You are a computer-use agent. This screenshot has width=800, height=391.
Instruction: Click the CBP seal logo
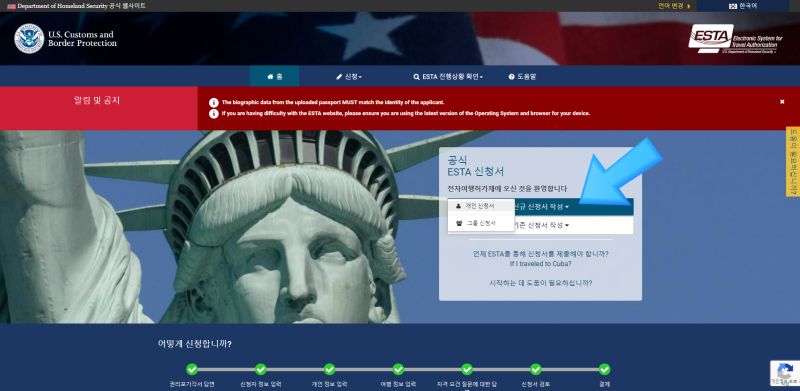29,39
